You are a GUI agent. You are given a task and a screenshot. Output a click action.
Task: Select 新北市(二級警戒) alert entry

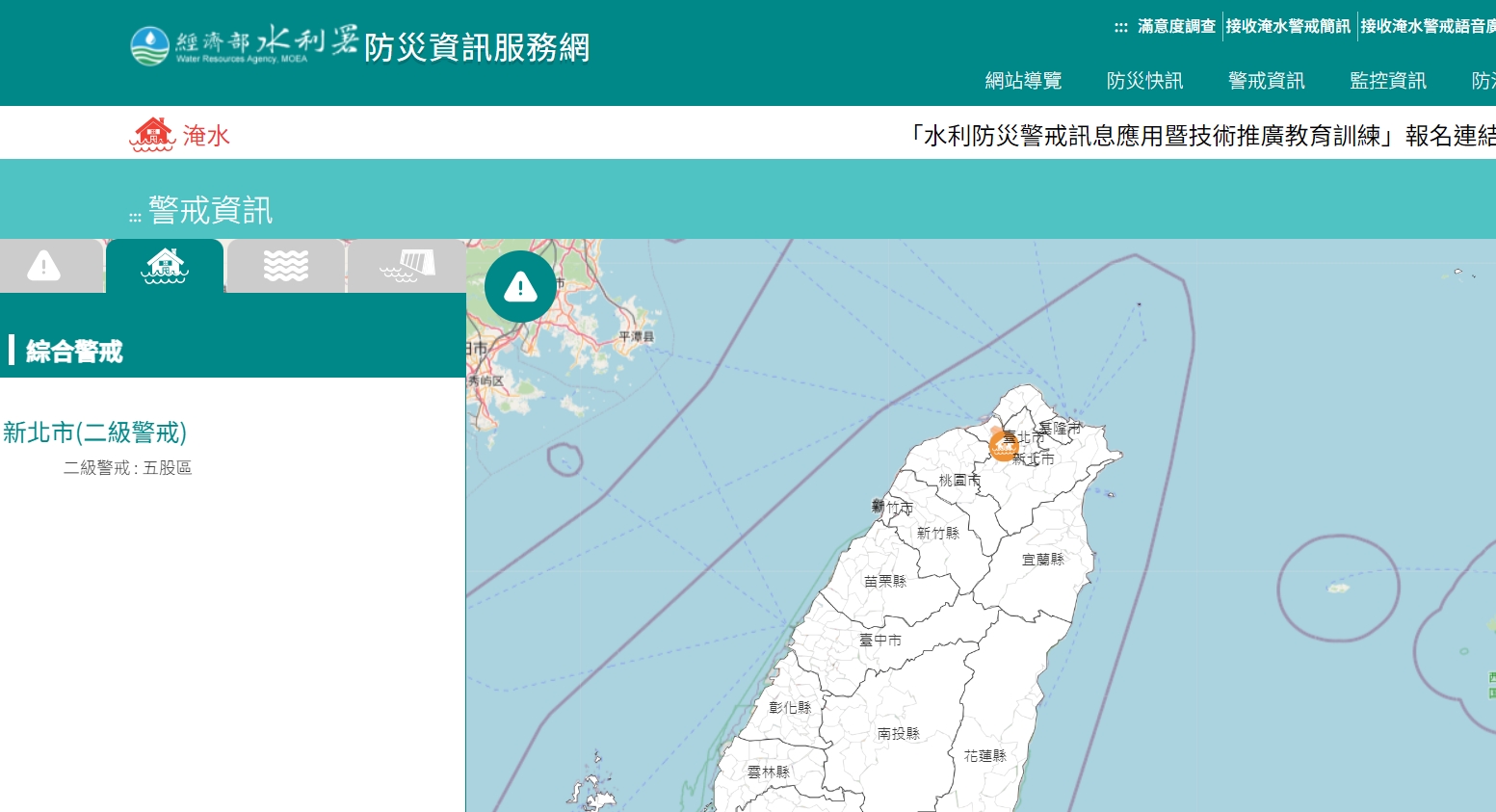point(94,432)
